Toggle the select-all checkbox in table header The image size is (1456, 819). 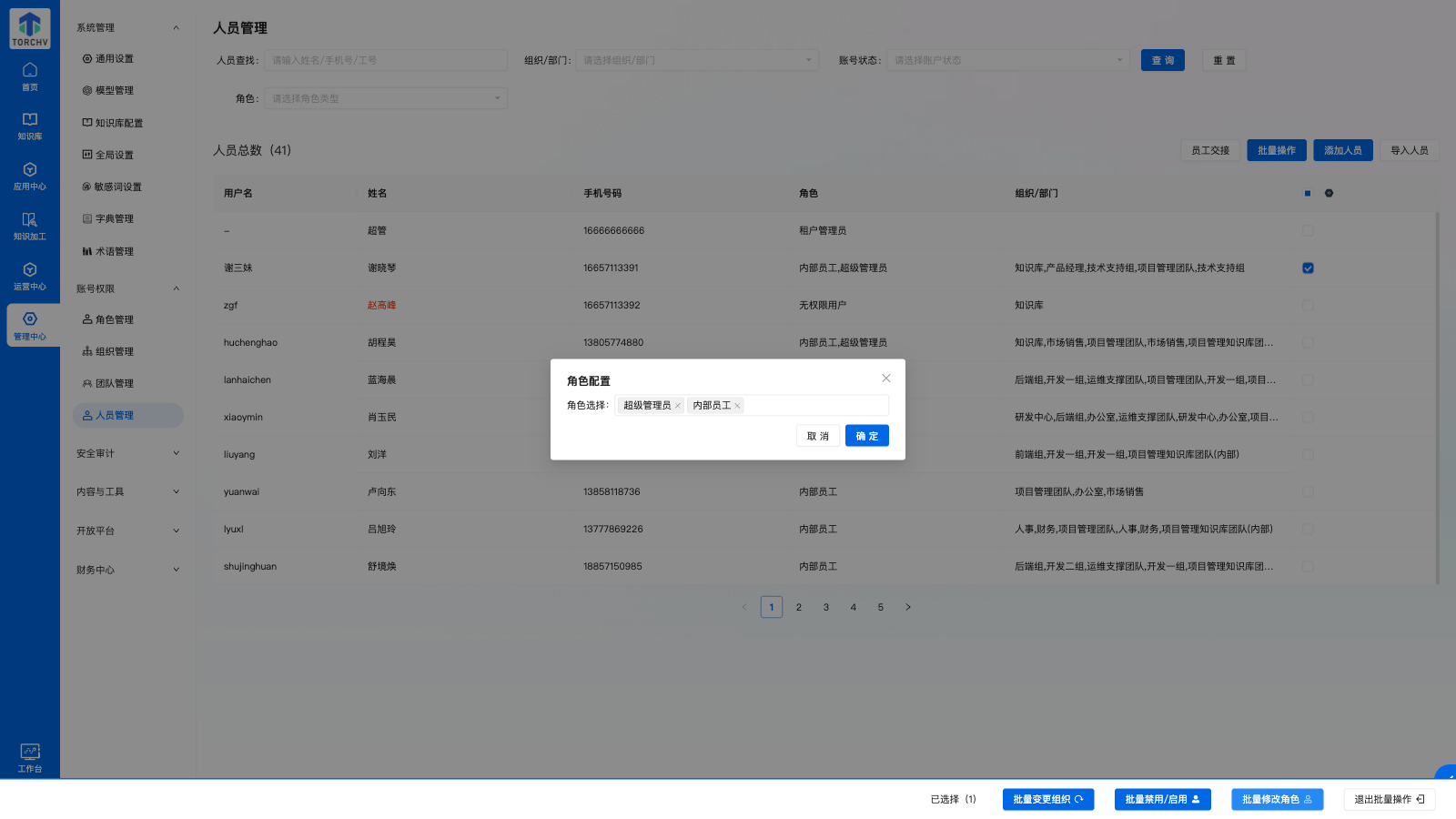(x=1307, y=192)
